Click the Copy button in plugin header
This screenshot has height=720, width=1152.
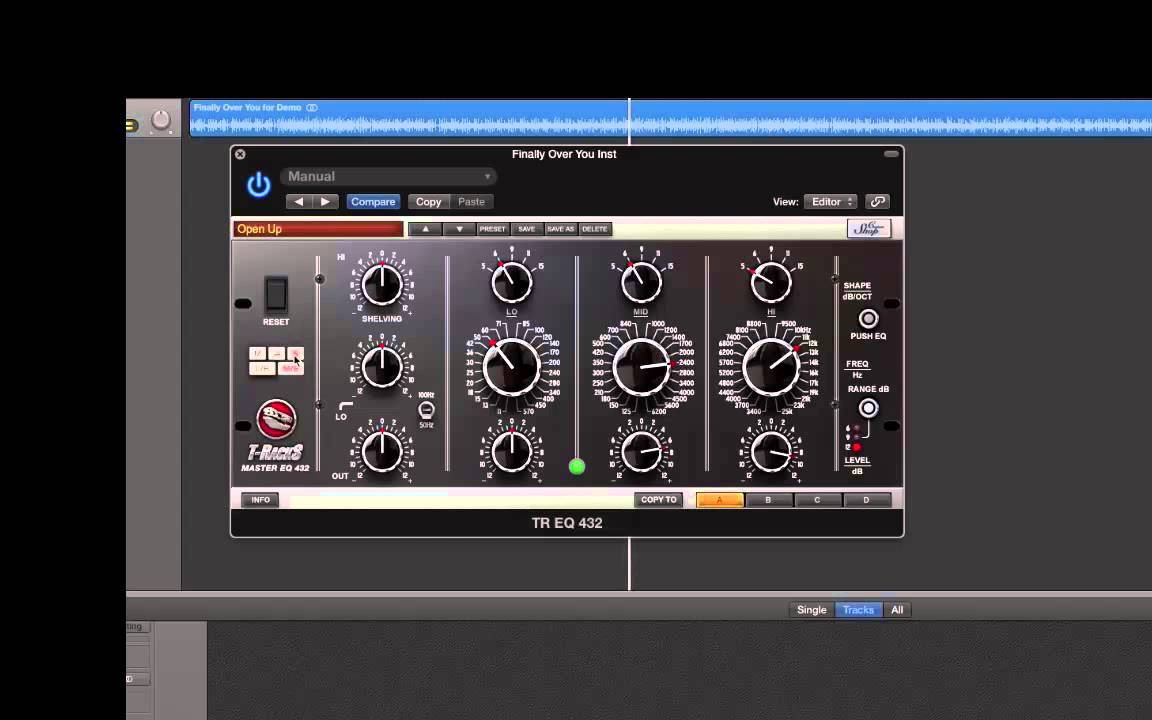point(428,201)
